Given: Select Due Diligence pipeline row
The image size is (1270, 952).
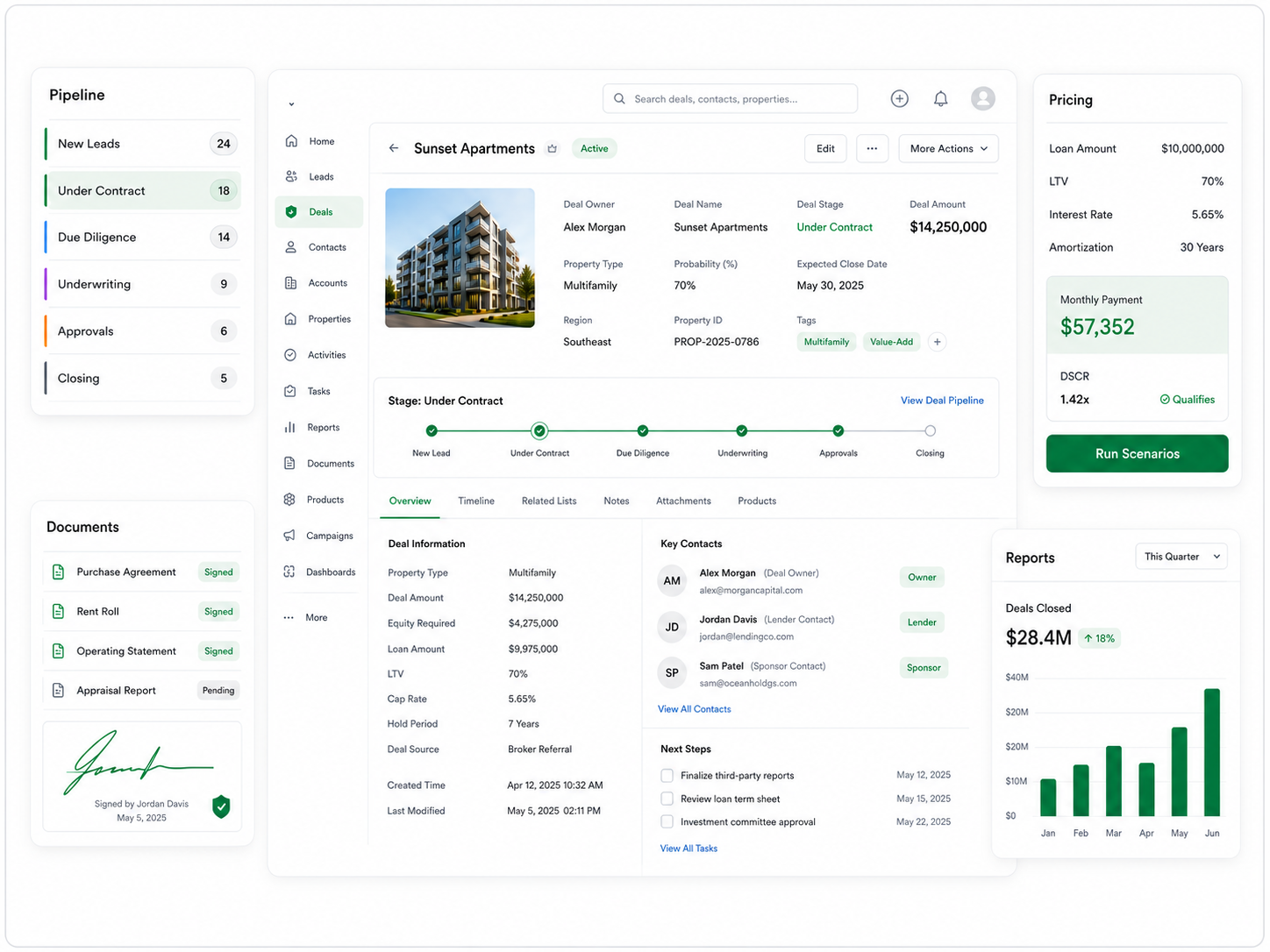Looking at the screenshot, I should pos(142,238).
